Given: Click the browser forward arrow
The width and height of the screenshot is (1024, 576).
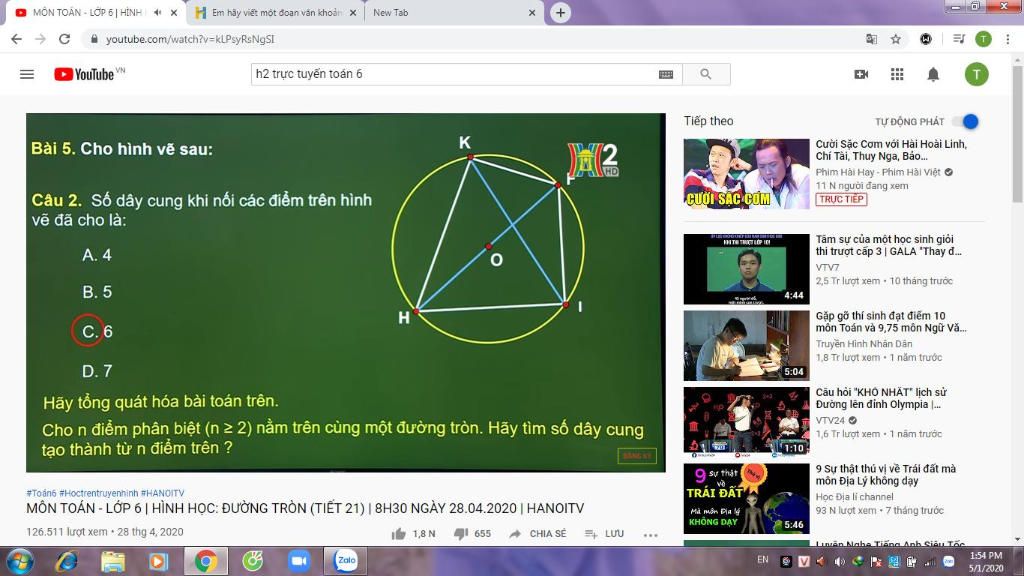Looking at the screenshot, I should [40, 39].
